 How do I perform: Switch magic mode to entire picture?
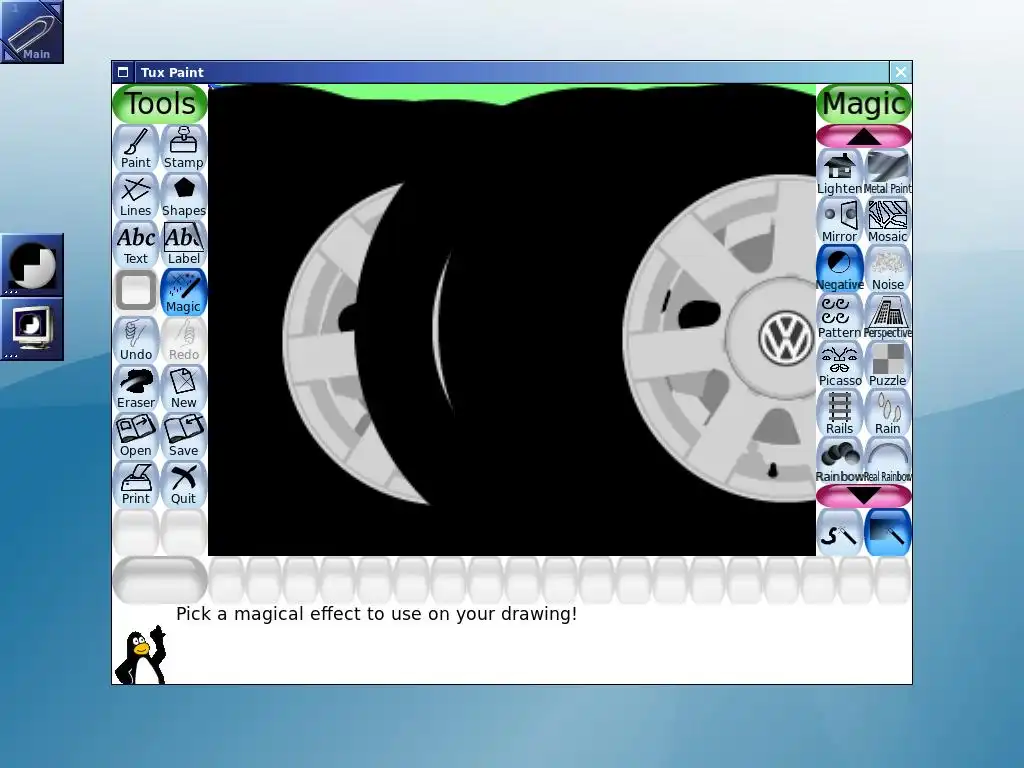pos(888,533)
